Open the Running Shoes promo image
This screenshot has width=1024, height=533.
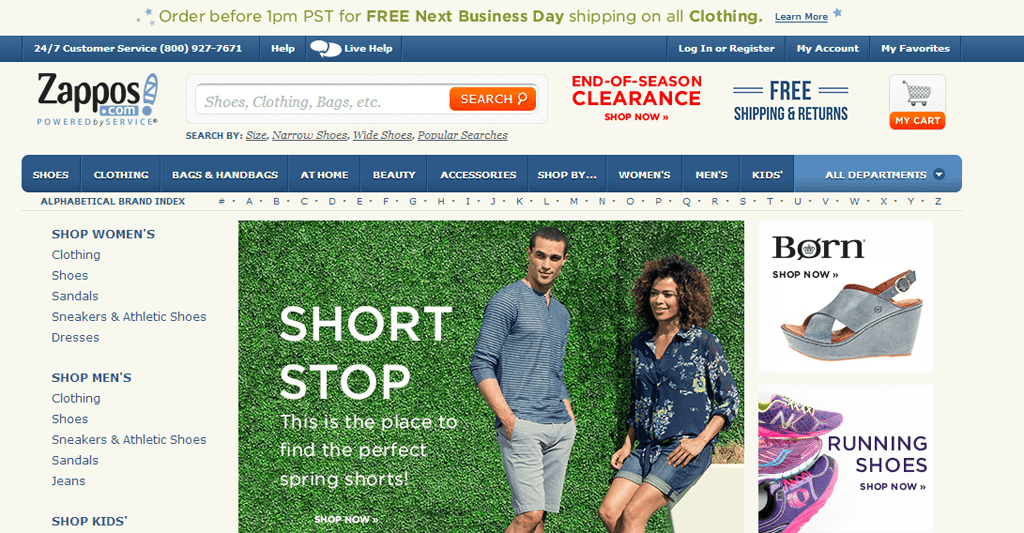pyautogui.click(x=845, y=459)
